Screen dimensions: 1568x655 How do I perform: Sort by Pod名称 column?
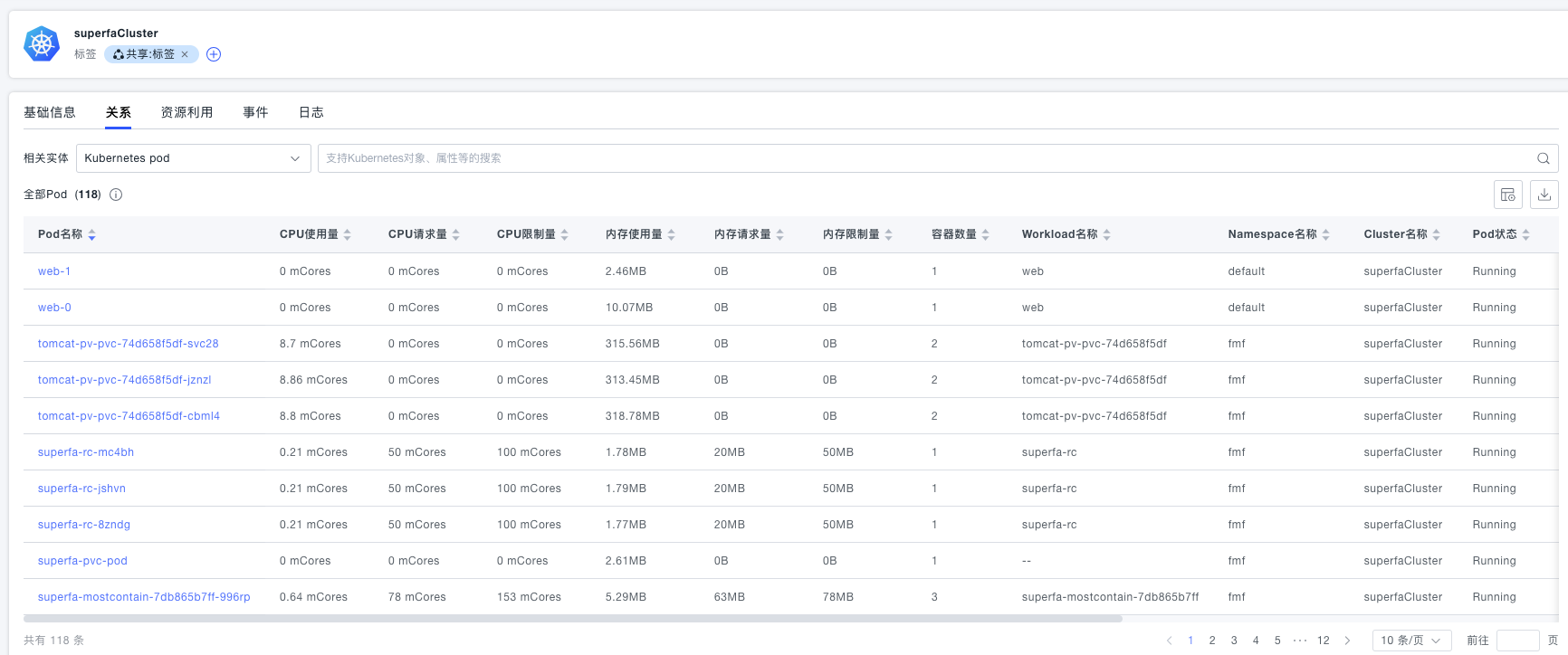click(x=91, y=234)
